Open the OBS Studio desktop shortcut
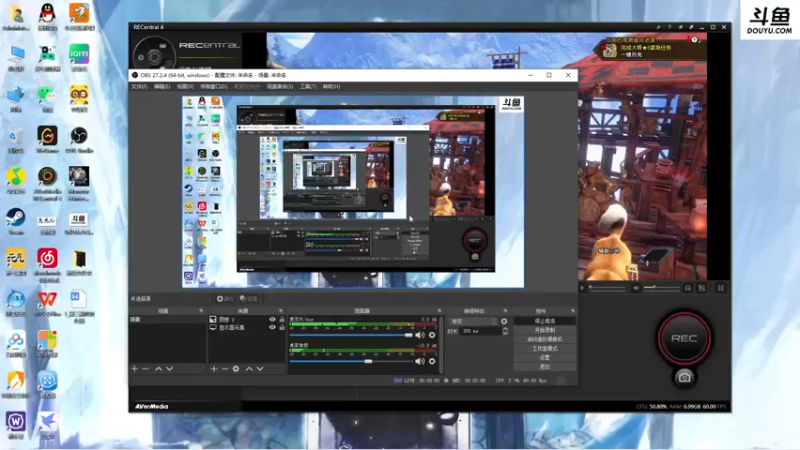This screenshot has height=450, width=800. point(79,140)
